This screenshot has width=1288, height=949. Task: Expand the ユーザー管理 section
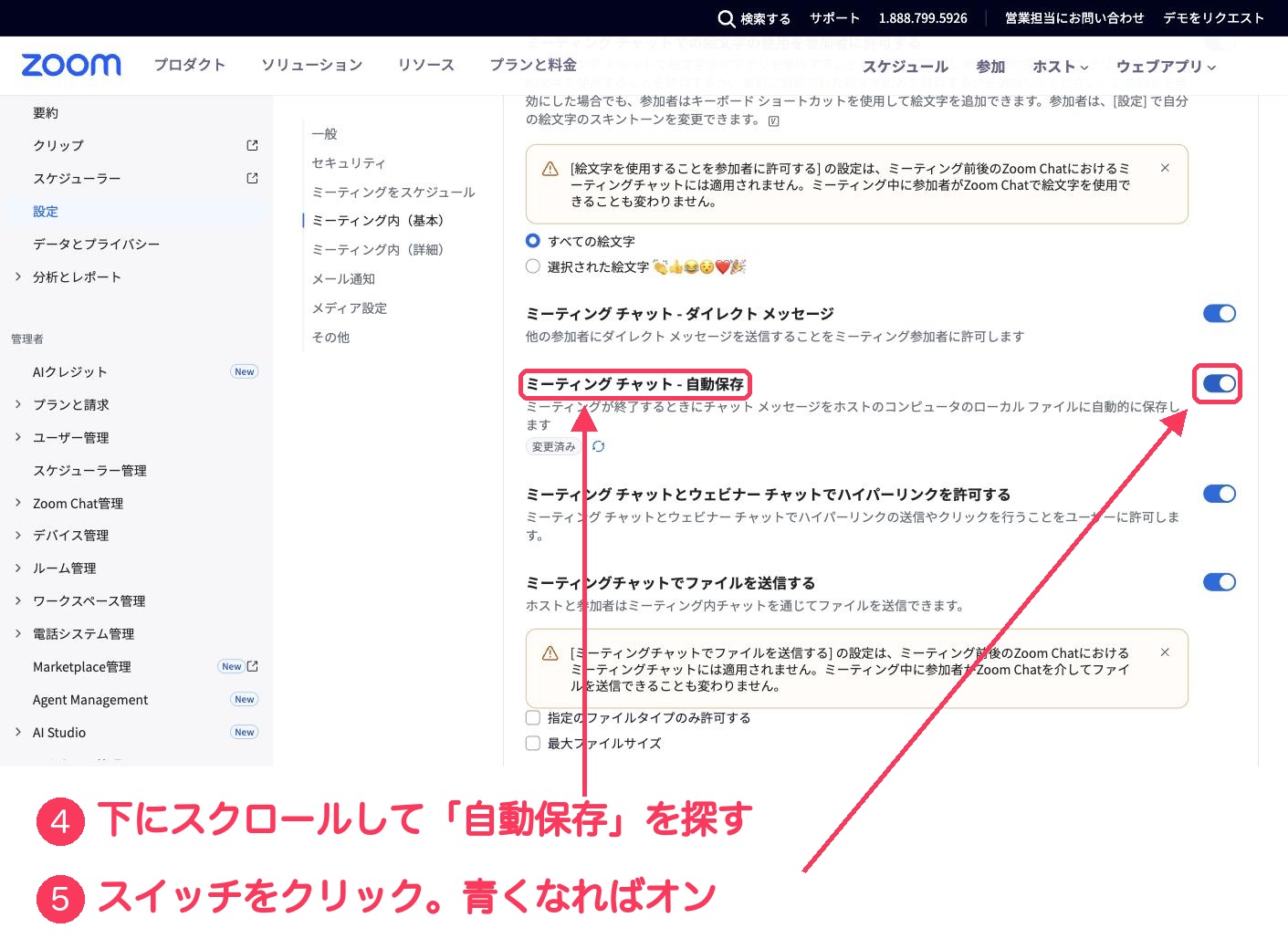point(18,437)
